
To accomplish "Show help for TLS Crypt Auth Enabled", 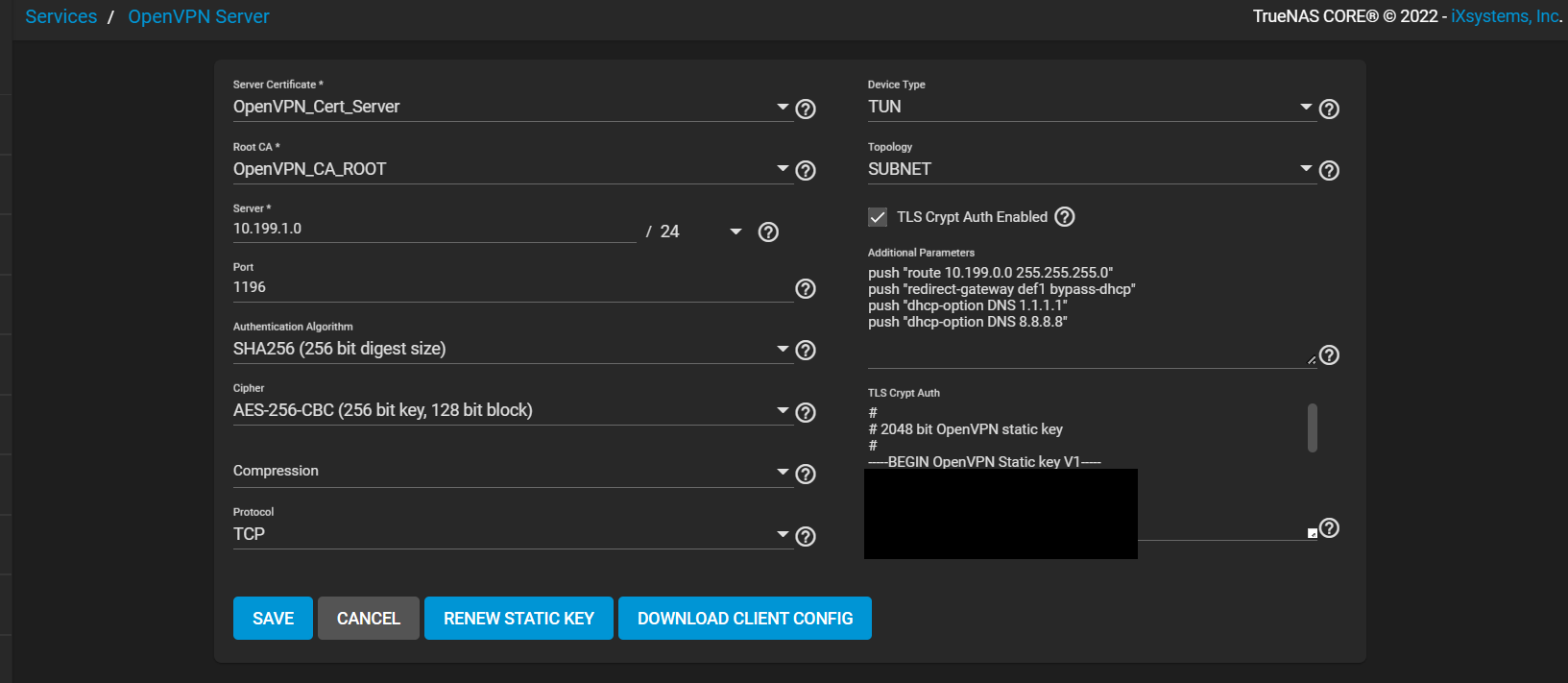I will tap(1065, 217).
